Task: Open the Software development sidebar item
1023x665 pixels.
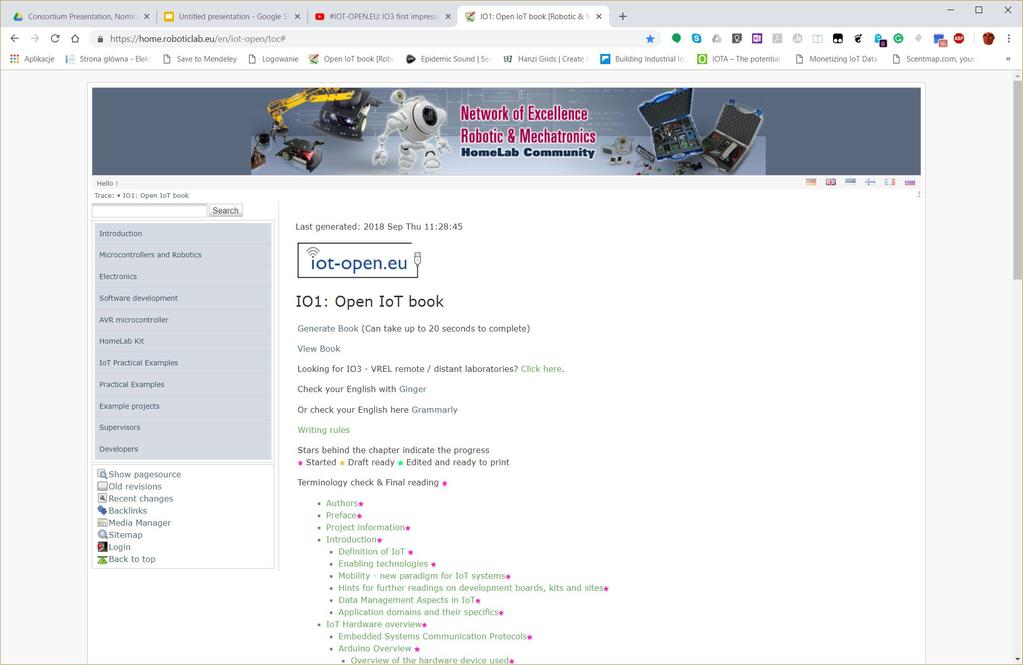Action: 183,298
